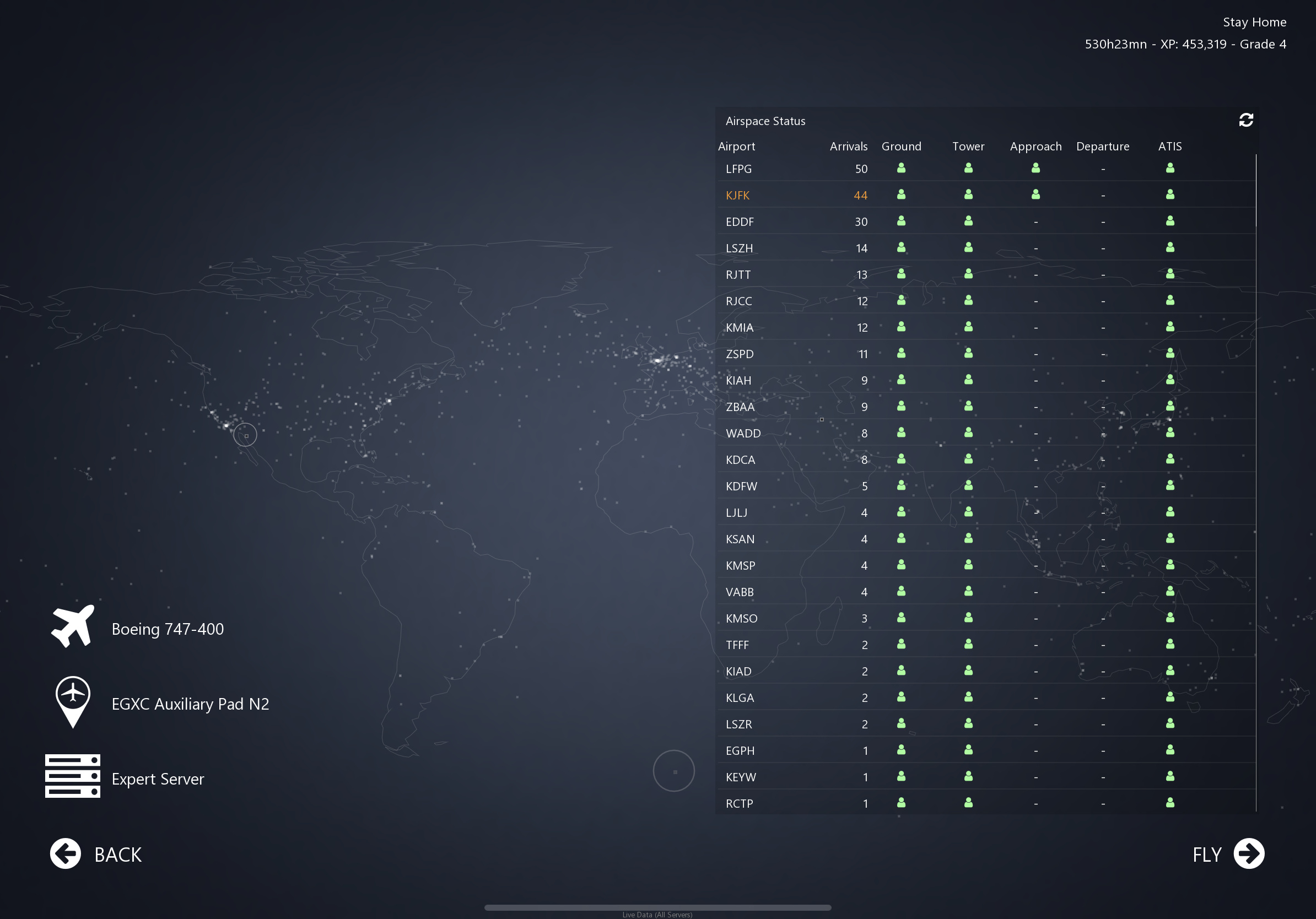Click the BACK arrow icon
Image resolution: width=1316 pixels, height=919 pixels.
[x=66, y=853]
